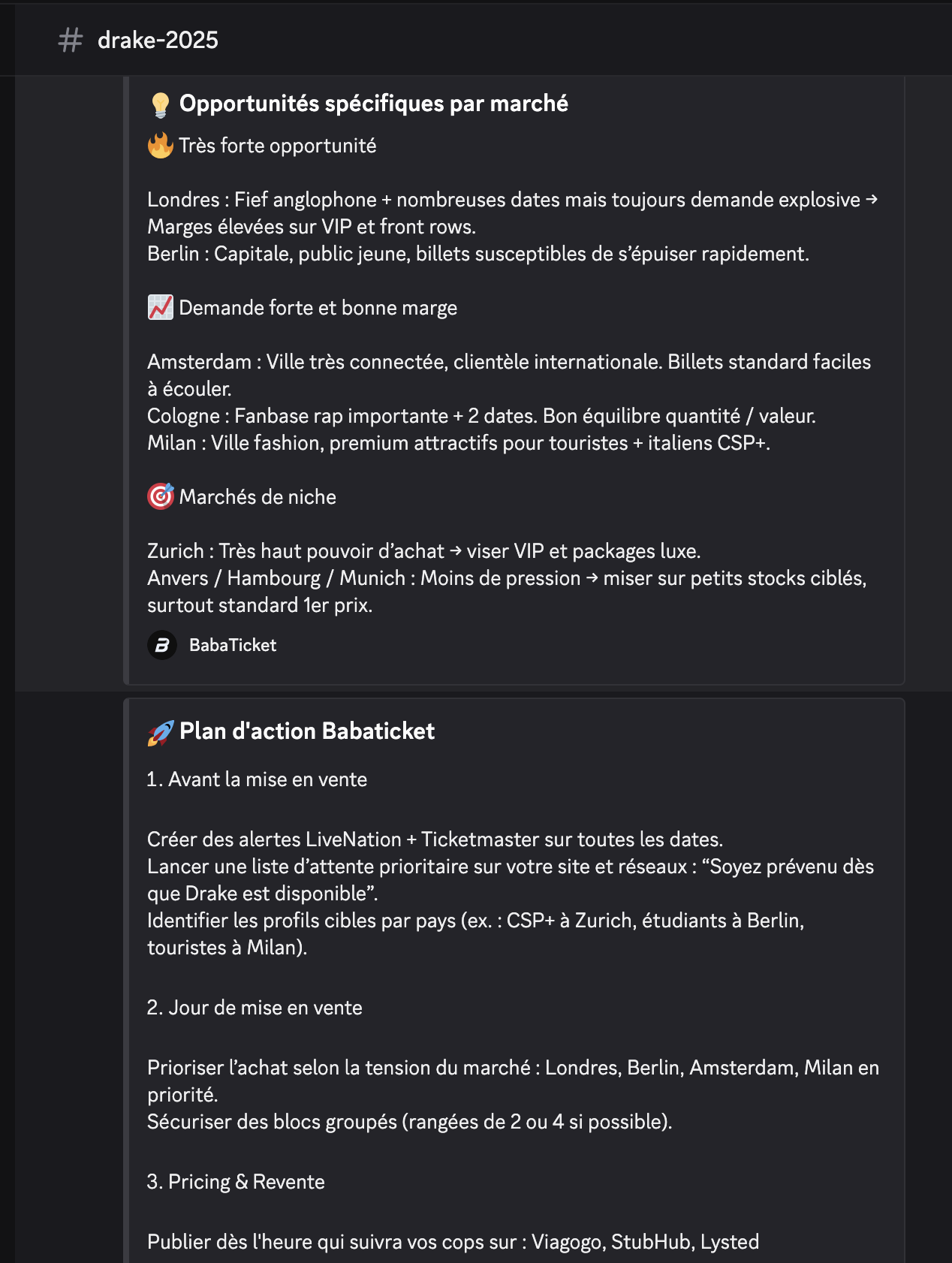The width and height of the screenshot is (952, 1263).
Task: Click the Viagogo, StubHub, Lysted line
Action: [x=453, y=1242]
